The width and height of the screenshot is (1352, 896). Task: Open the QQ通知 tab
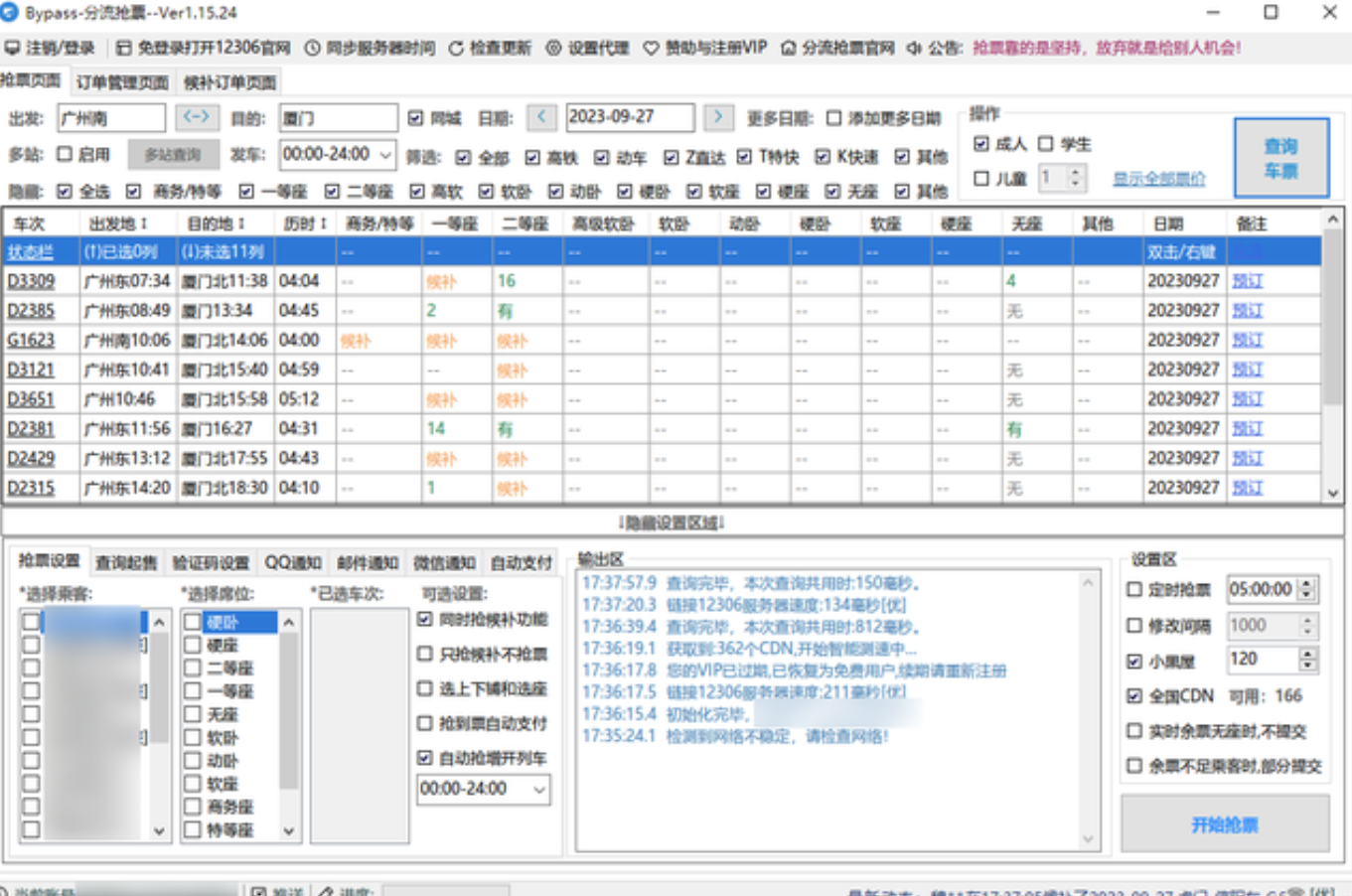[293, 562]
